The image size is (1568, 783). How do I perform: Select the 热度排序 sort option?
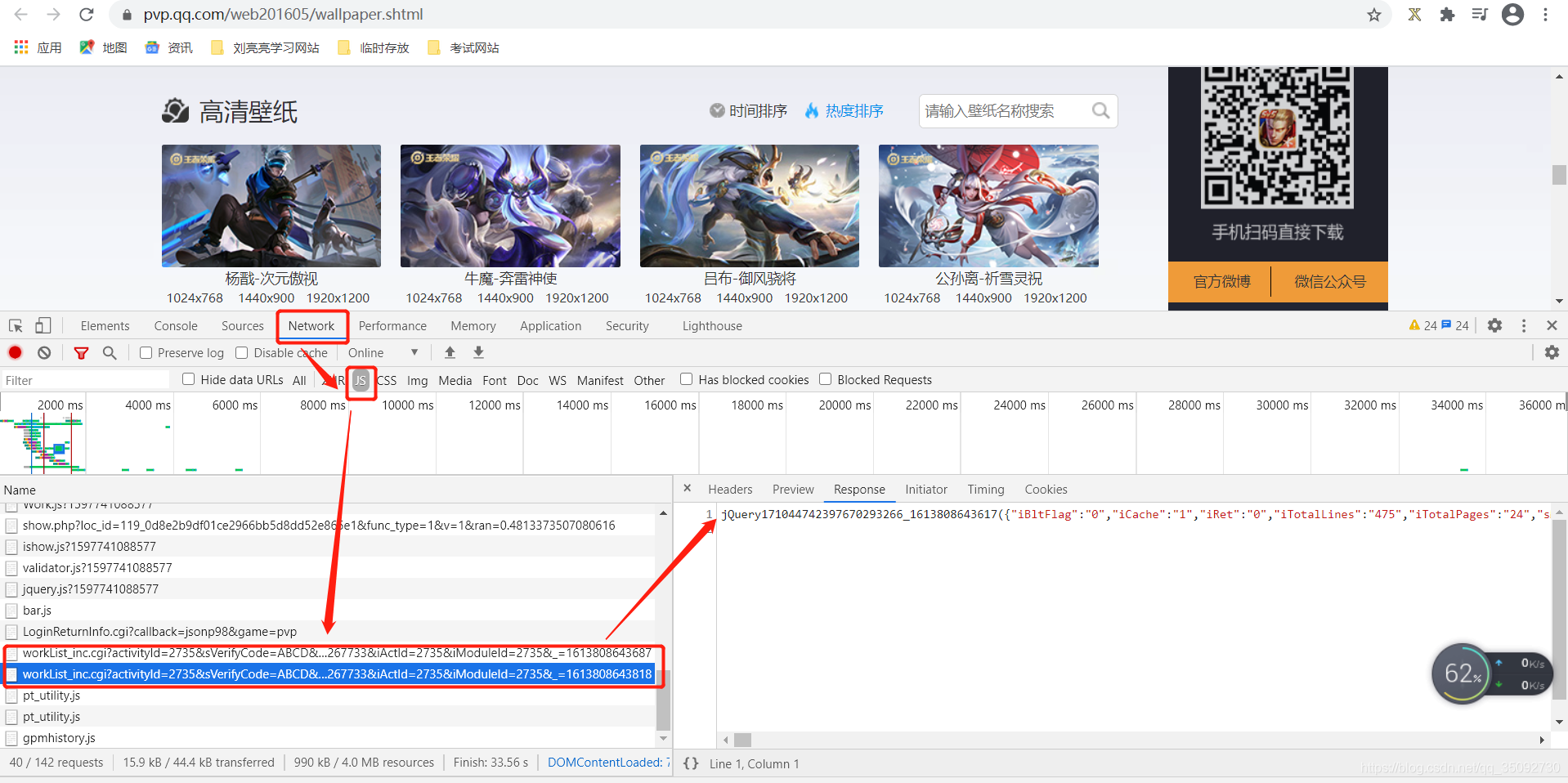point(844,110)
